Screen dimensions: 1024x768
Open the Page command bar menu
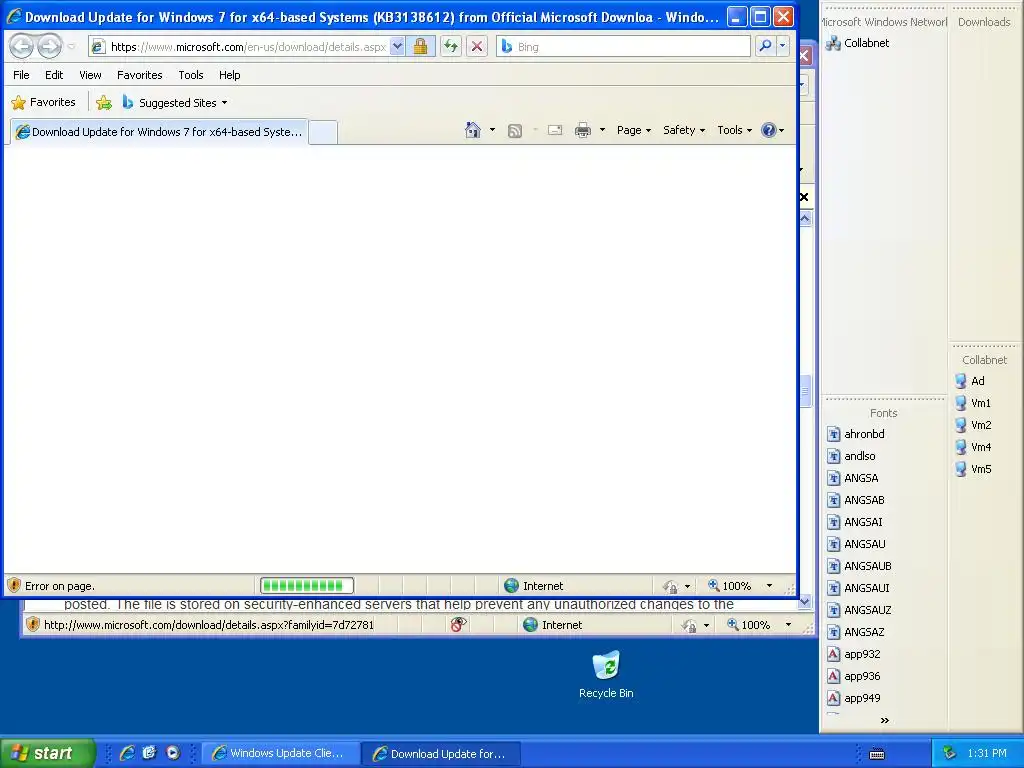[633, 130]
